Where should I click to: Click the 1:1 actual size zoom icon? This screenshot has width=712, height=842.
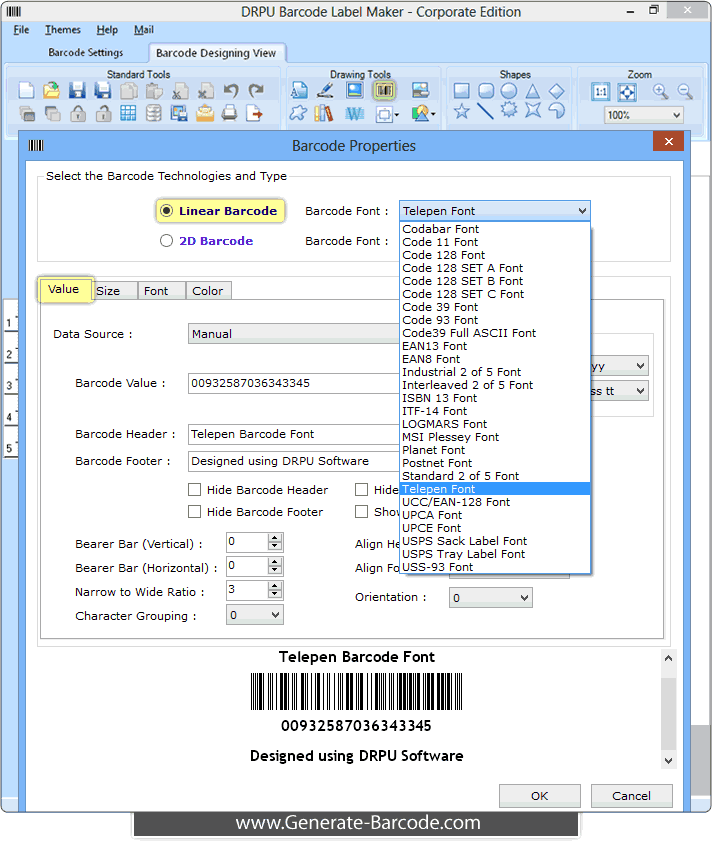tap(601, 92)
